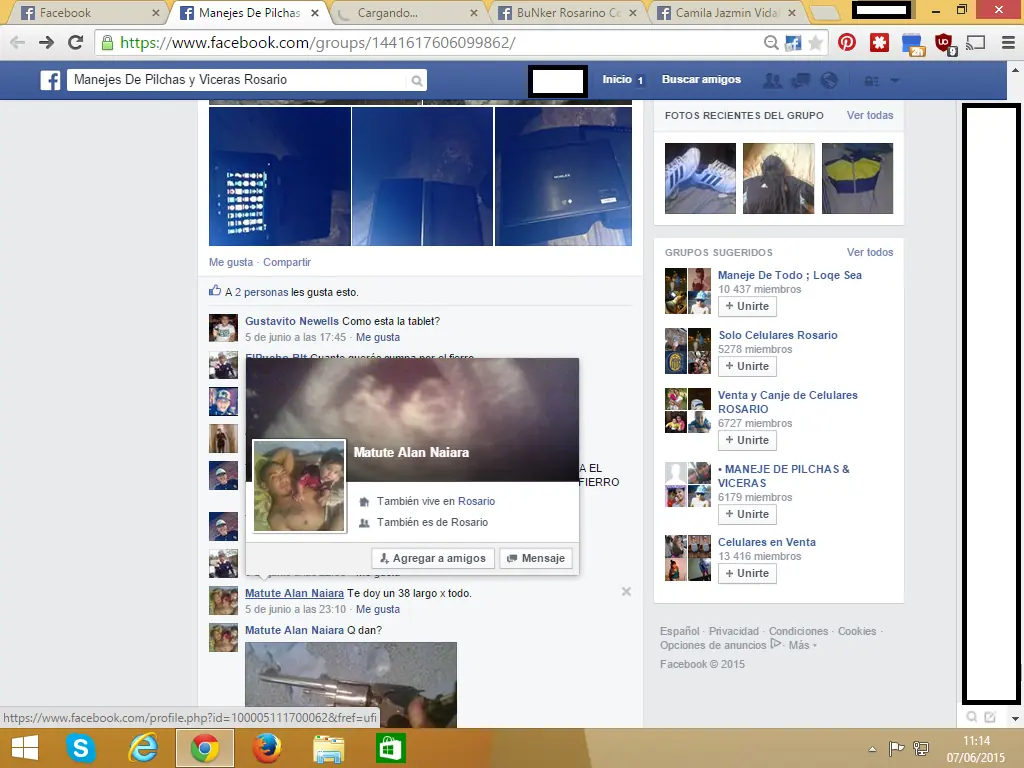
Task: Open Windows Start button
Action: click(x=25, y=748)
